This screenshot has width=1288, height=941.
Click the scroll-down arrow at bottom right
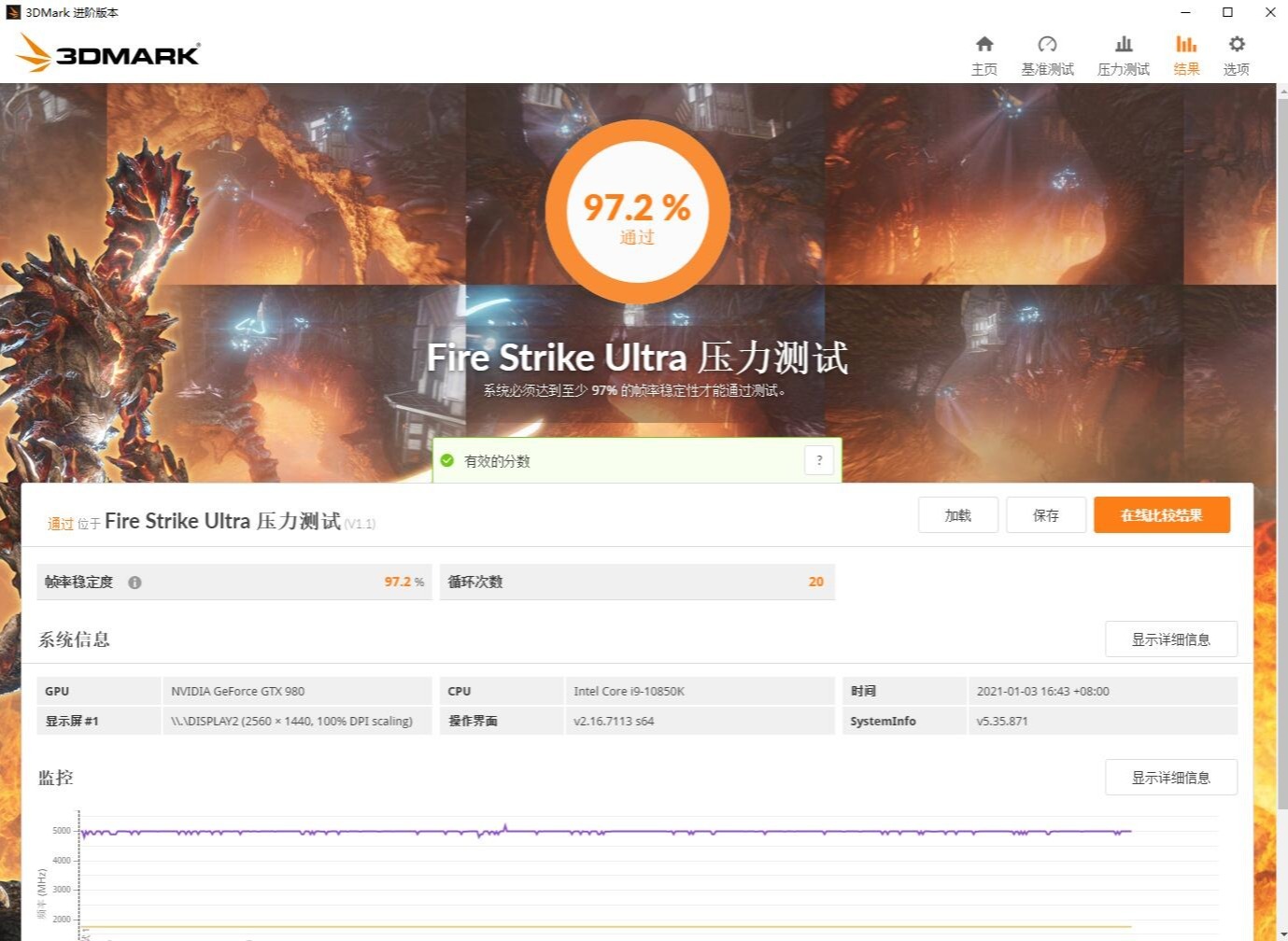pyautogui.click(x=1281, y=933)
